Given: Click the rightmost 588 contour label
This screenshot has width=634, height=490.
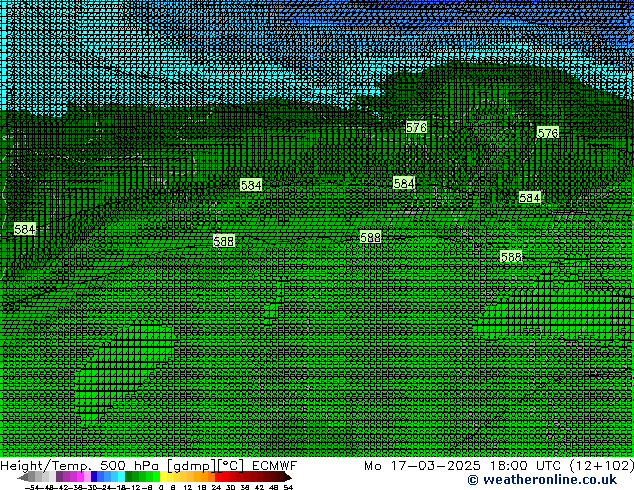Looking at the screenshot, I should (511, 257).
